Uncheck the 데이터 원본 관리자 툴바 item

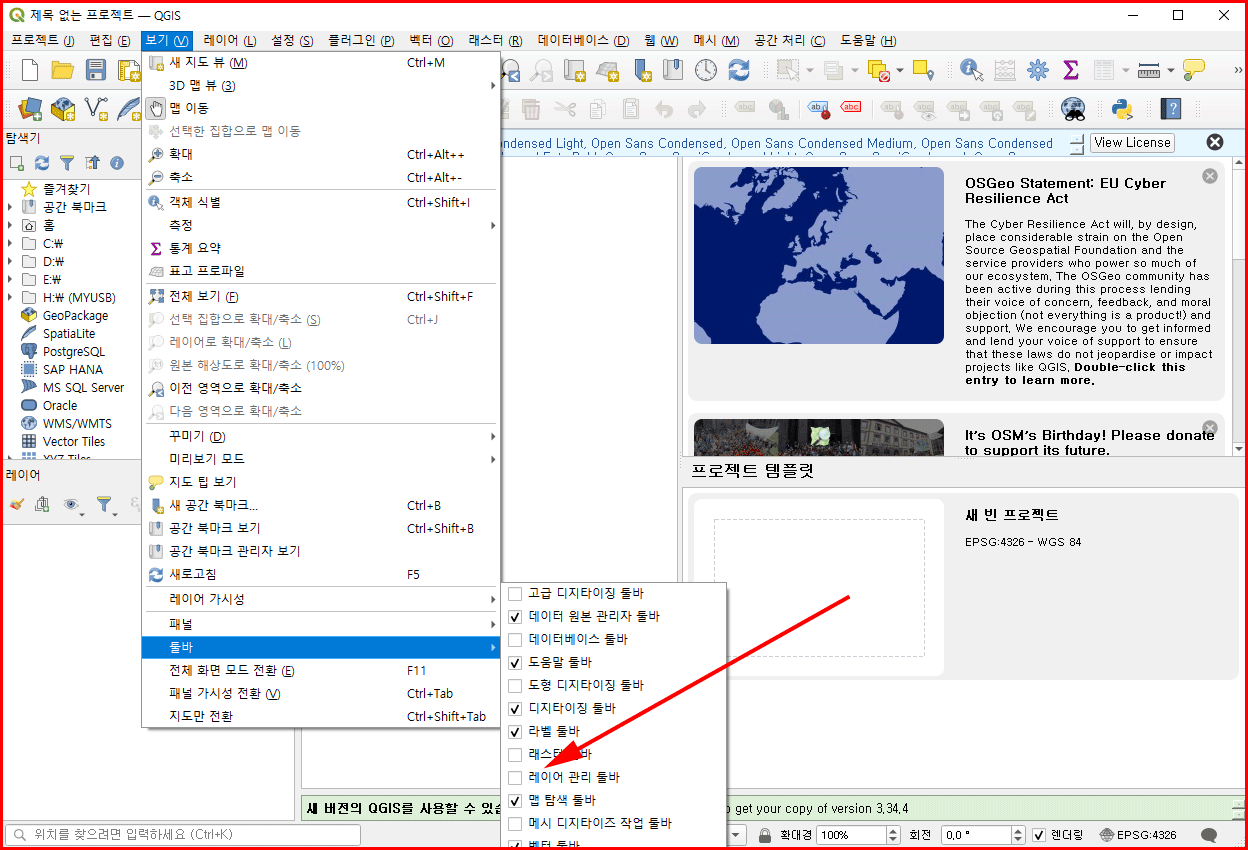point(515,616)
